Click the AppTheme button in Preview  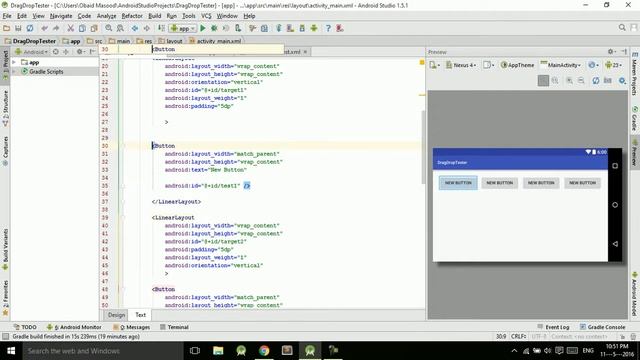(x=517, y=65)
